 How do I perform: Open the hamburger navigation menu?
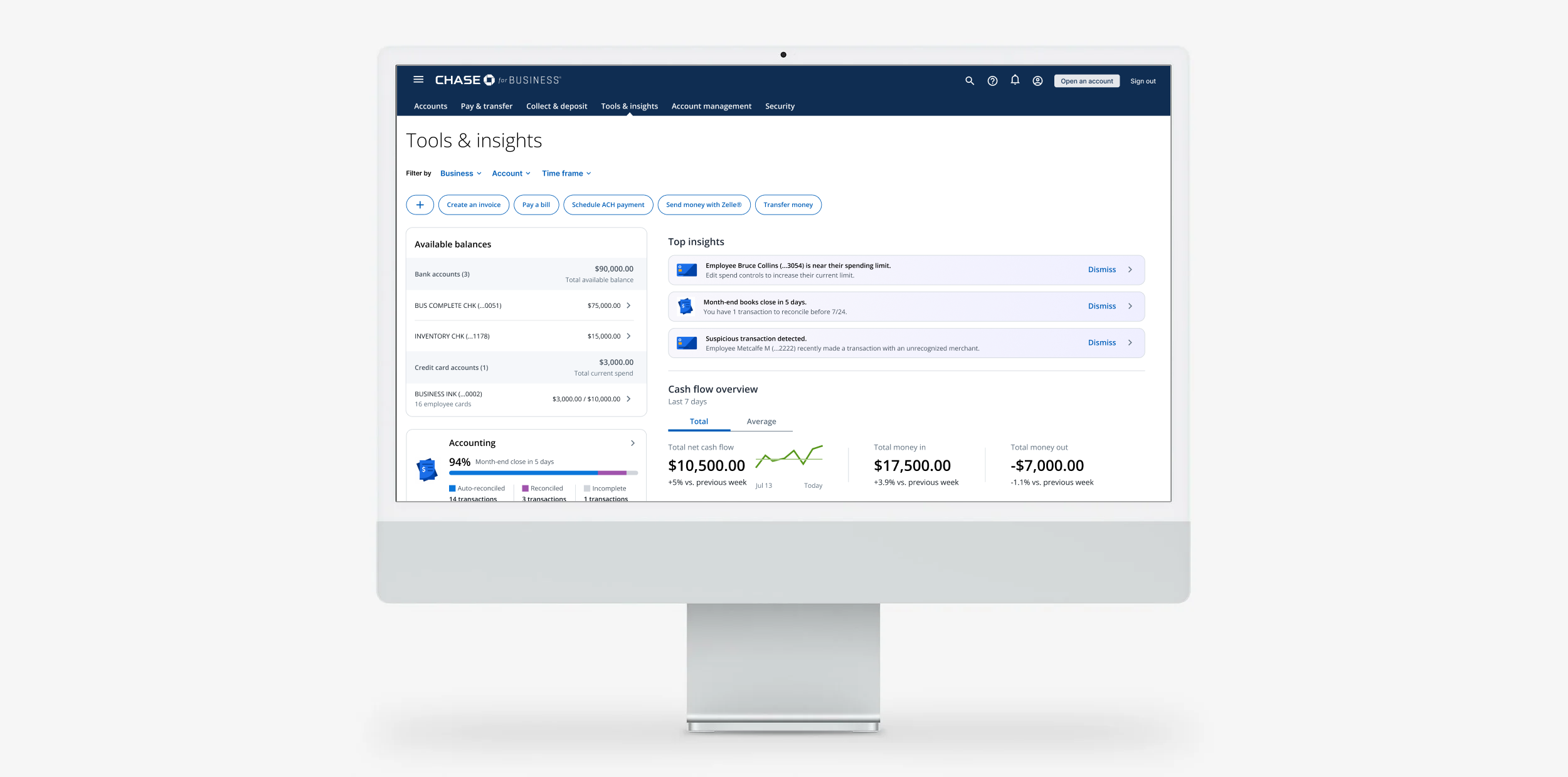[x=418, y=80]
